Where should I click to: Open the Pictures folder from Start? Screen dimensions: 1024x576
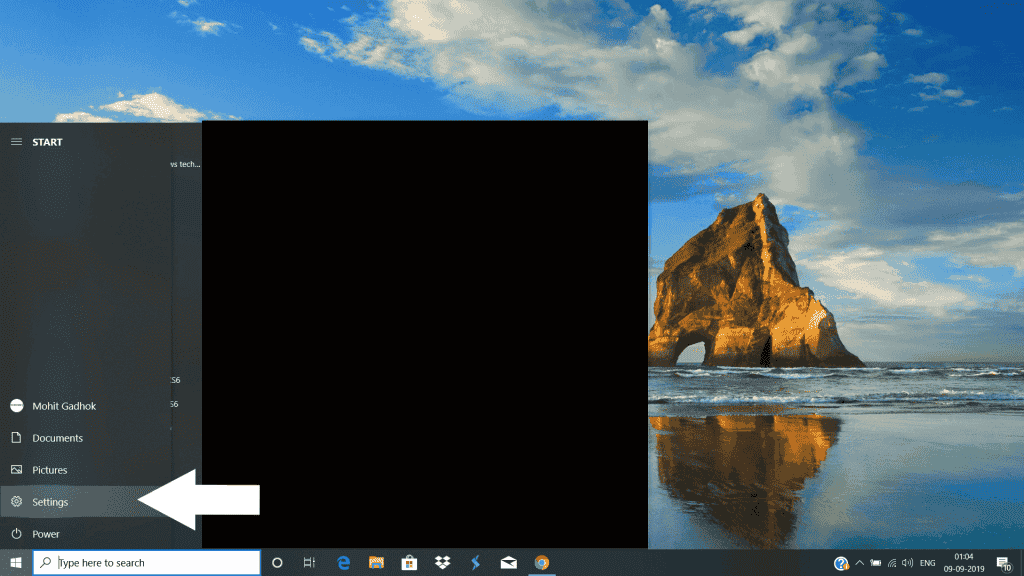coord(49,470)
